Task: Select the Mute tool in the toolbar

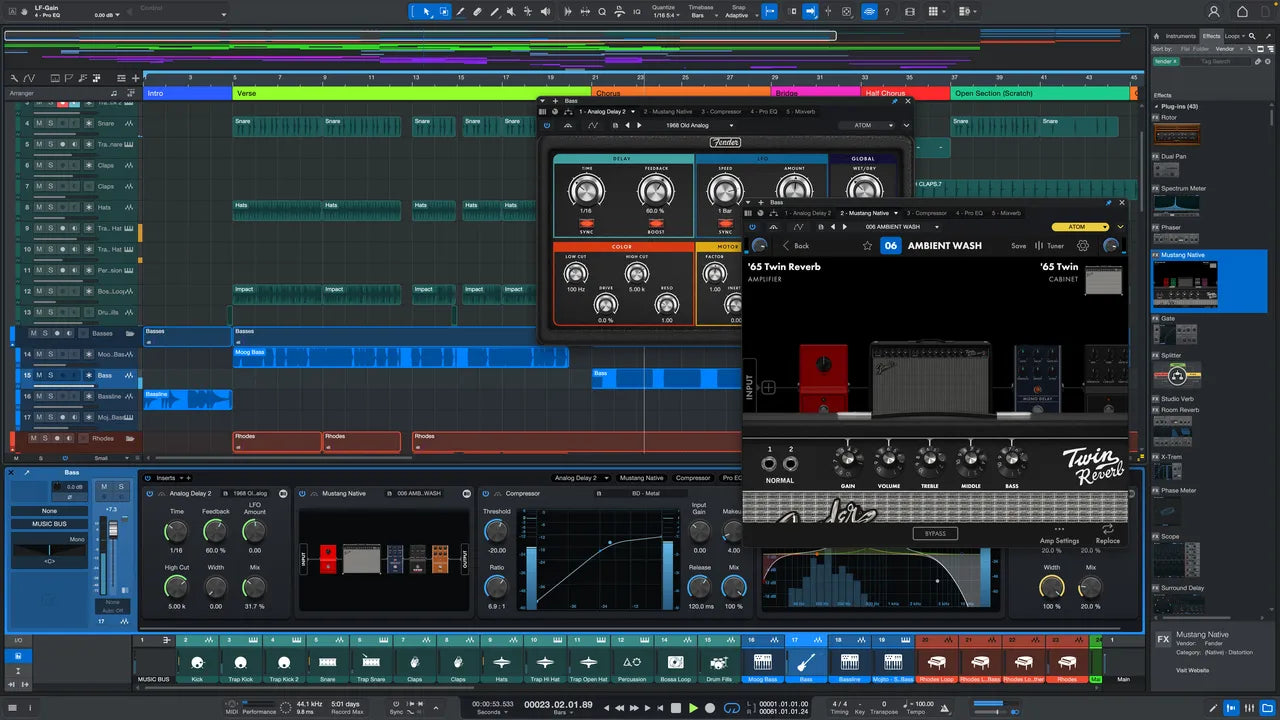Action: coord(512,11)
